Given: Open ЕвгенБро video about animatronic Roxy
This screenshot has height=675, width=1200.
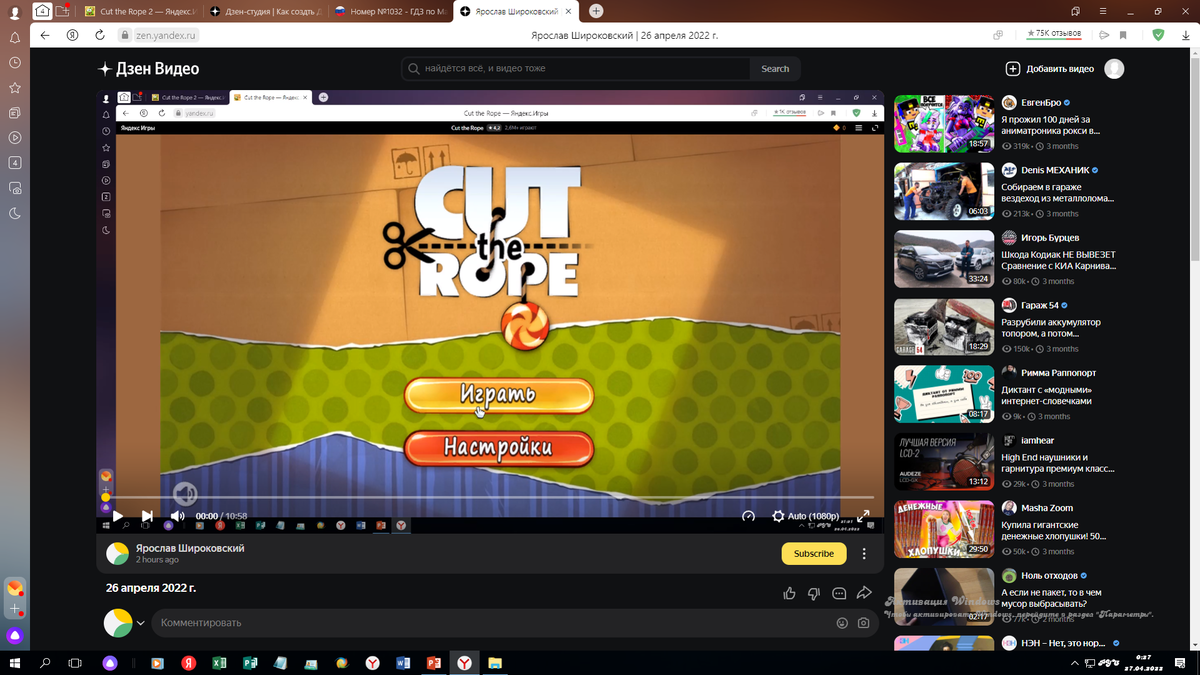Looking at the screenshot, I should 1050,124.
